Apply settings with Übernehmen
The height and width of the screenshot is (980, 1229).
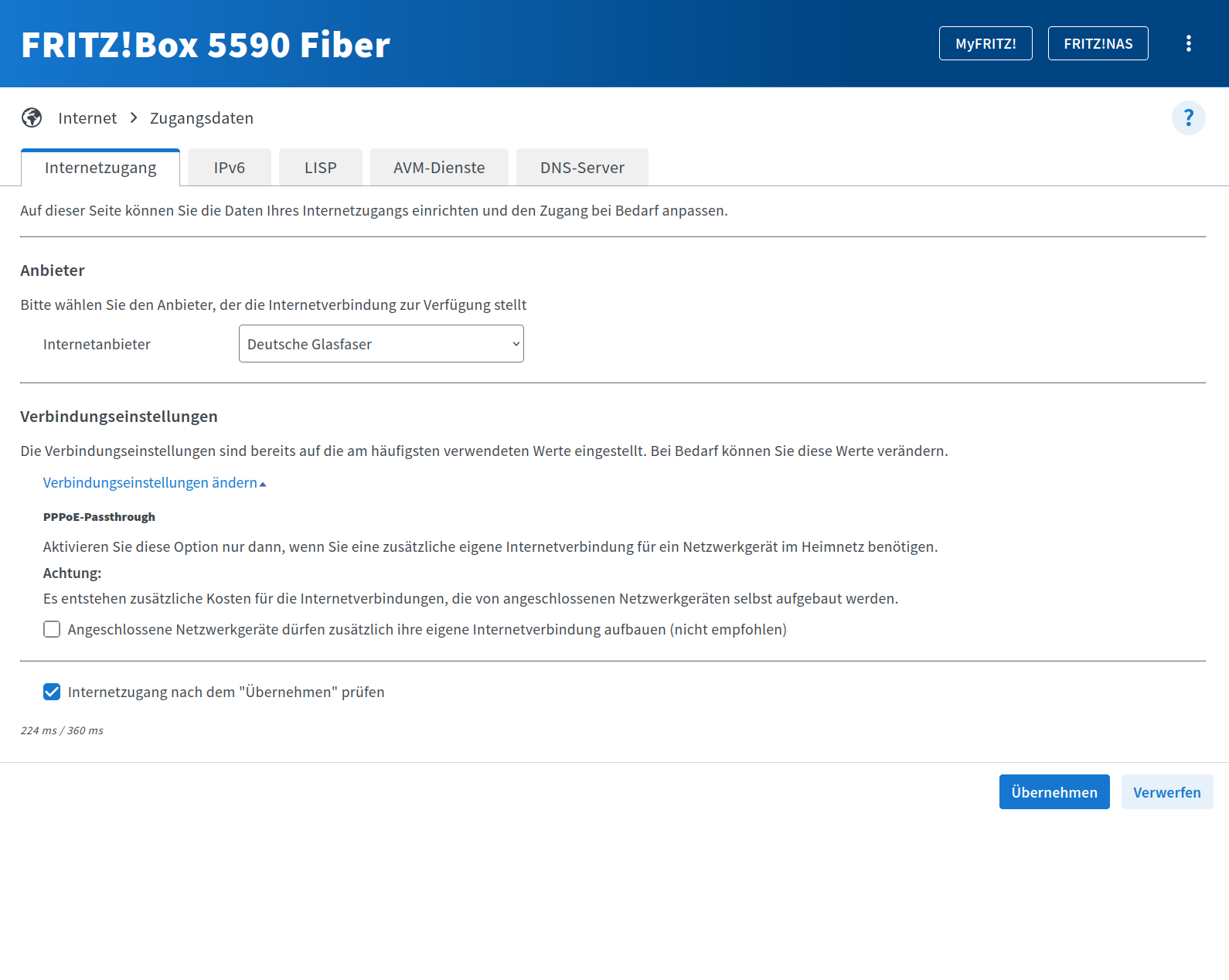[x=1054, y=792]
